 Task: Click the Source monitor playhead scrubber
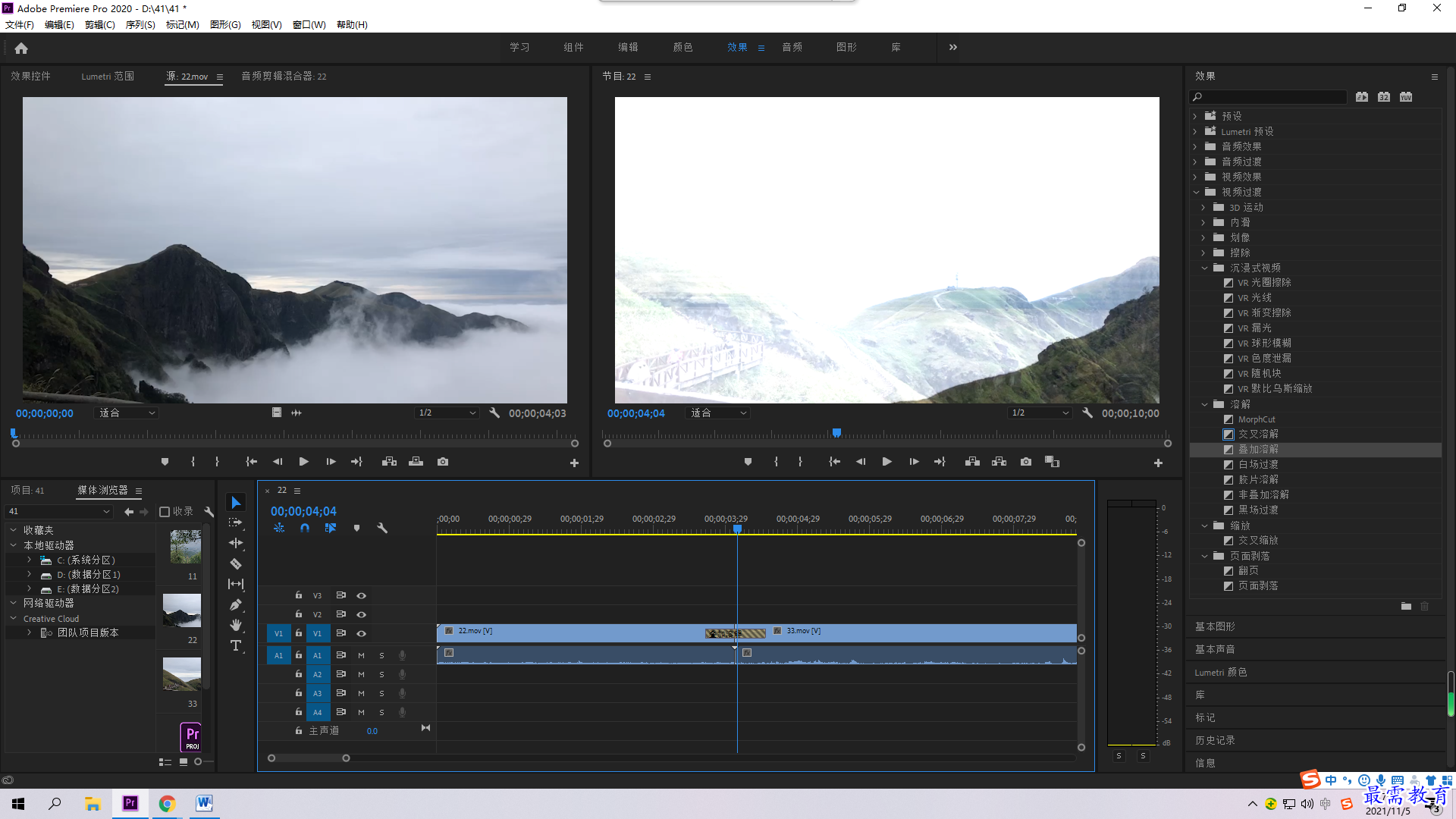point(14,434)
